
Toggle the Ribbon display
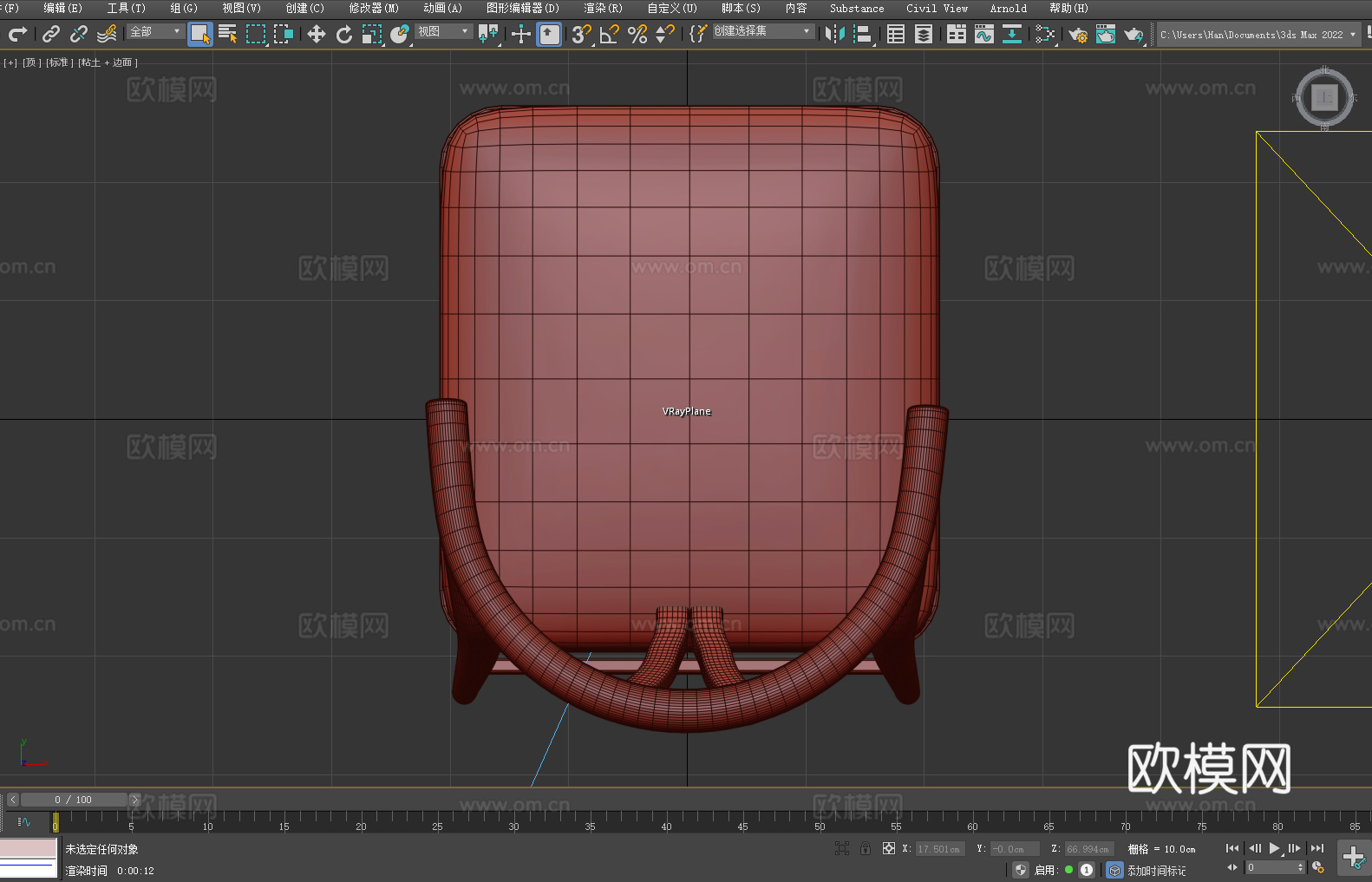coord(957,34)
